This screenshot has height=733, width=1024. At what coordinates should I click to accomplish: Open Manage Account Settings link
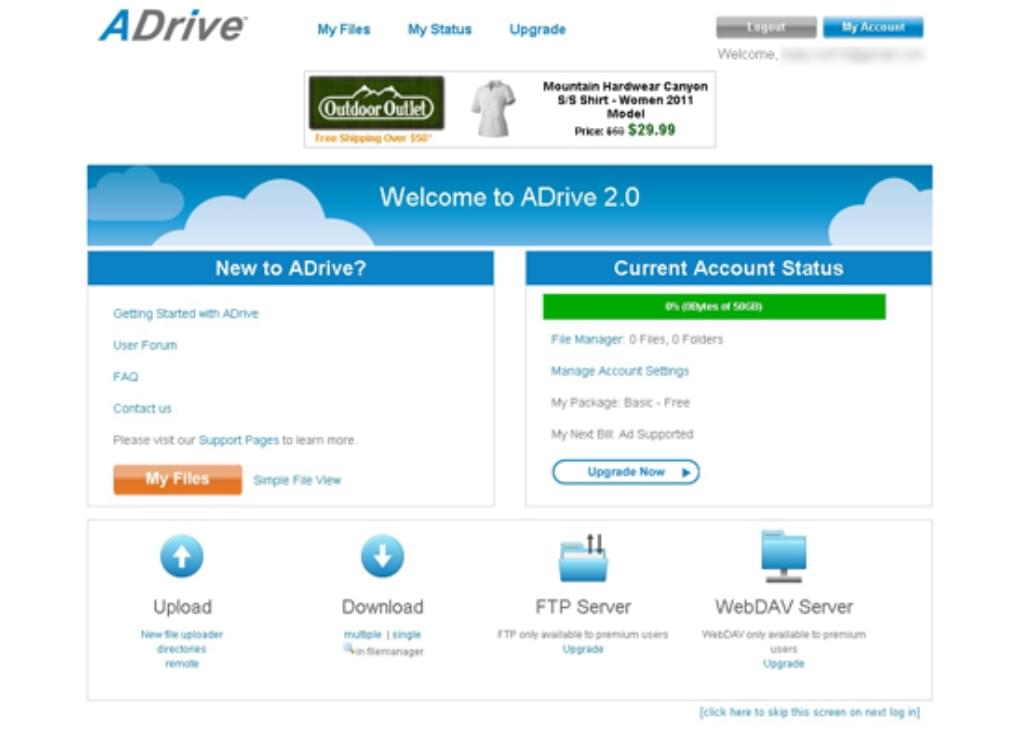tap(620, 371)
